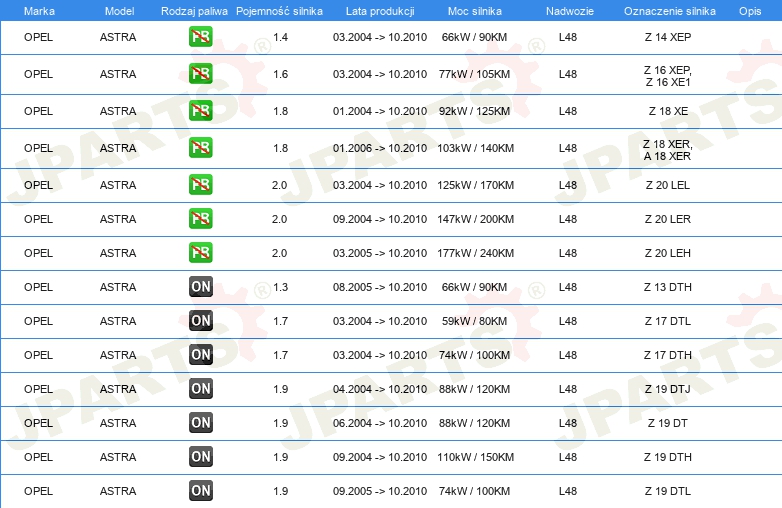Click the Lata produkcji column header
Image resolution: width=782 pixels, height=508 pixels.
[x=380, y=11]
